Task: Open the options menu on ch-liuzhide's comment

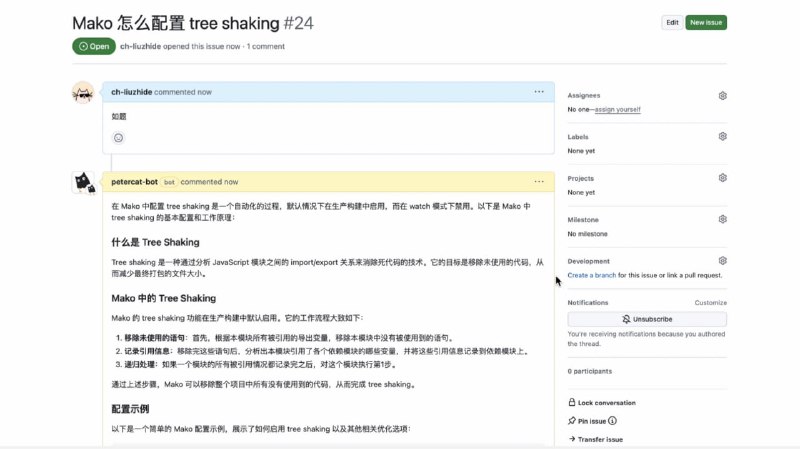Action: [539, 92]
